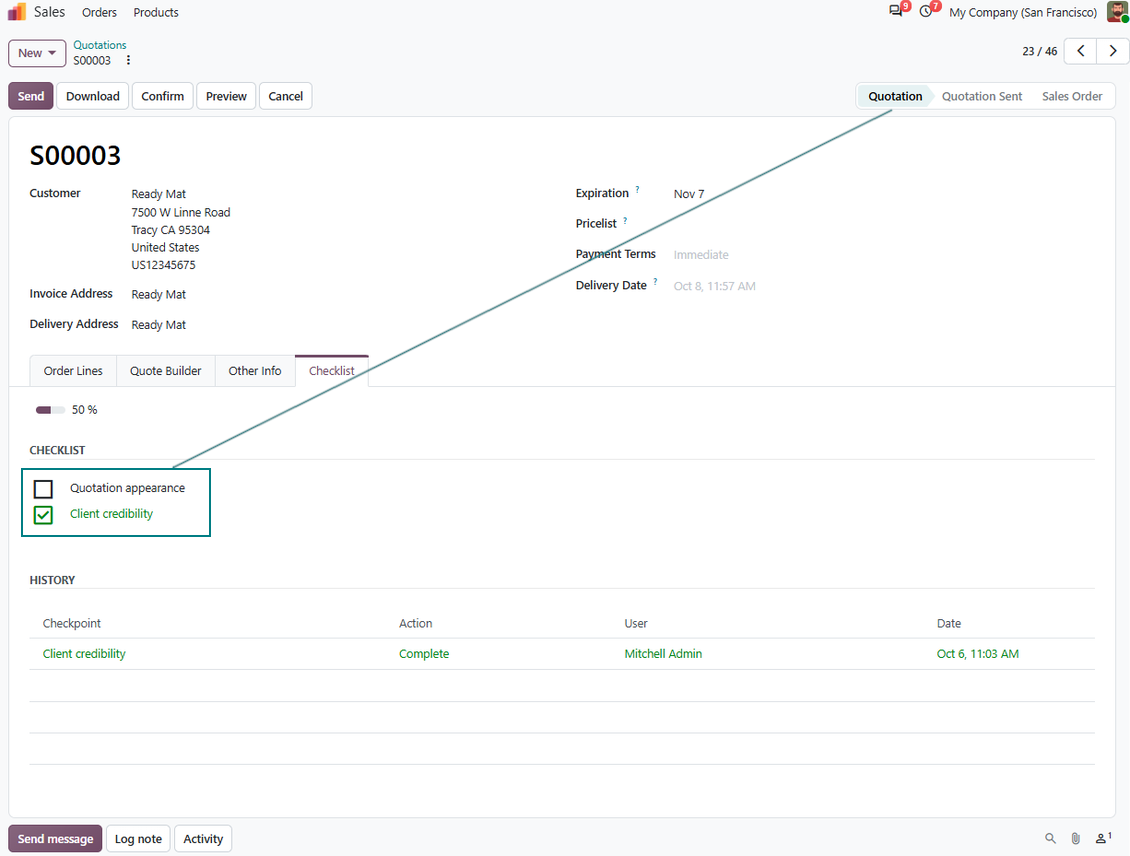Search messages in the chatter
Screen dimensions: 1130x856
click(1050, 838)
